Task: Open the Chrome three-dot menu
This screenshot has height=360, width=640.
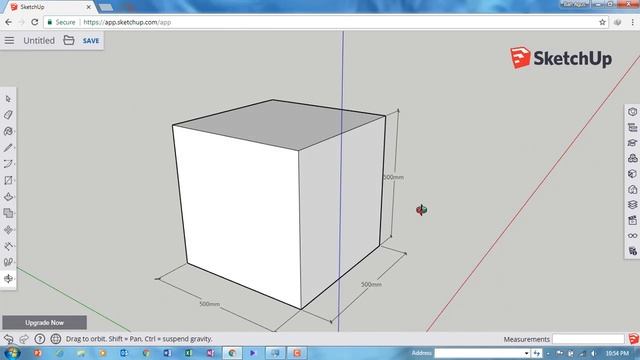Action: pos(633,22)
